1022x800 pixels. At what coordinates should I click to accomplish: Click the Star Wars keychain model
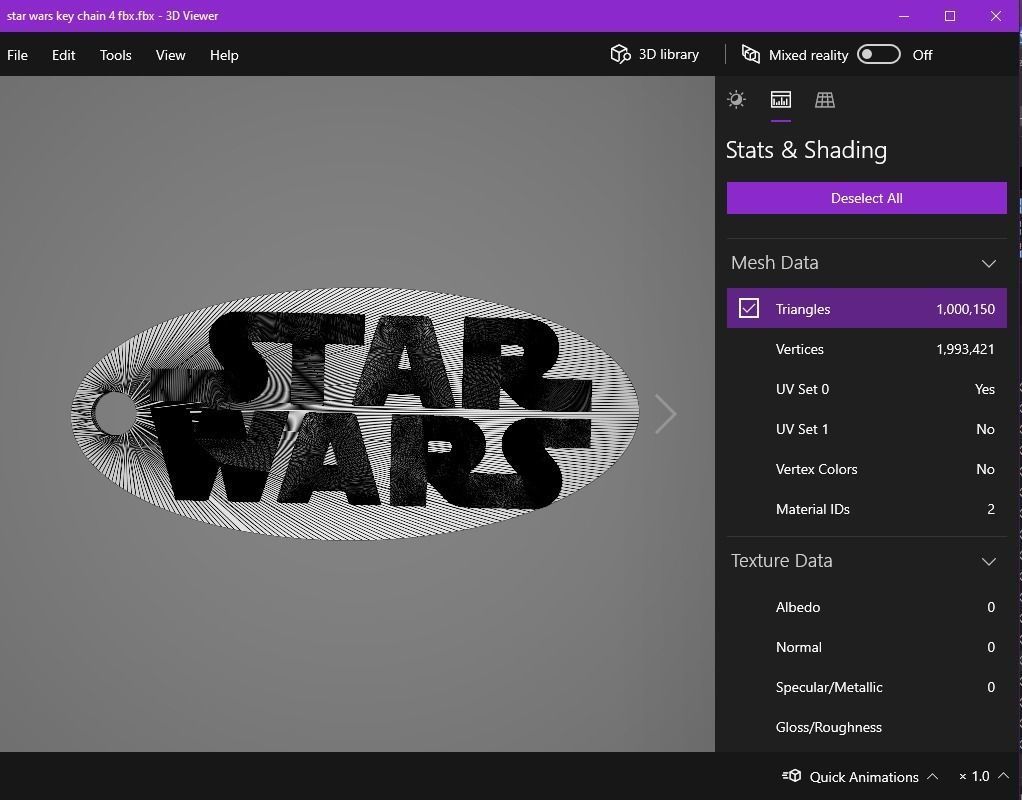(x=355, y=413)
